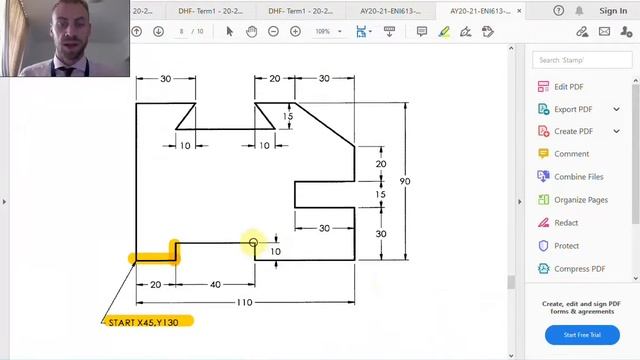Click tools pane scrollbar thumb

point(636,154)
